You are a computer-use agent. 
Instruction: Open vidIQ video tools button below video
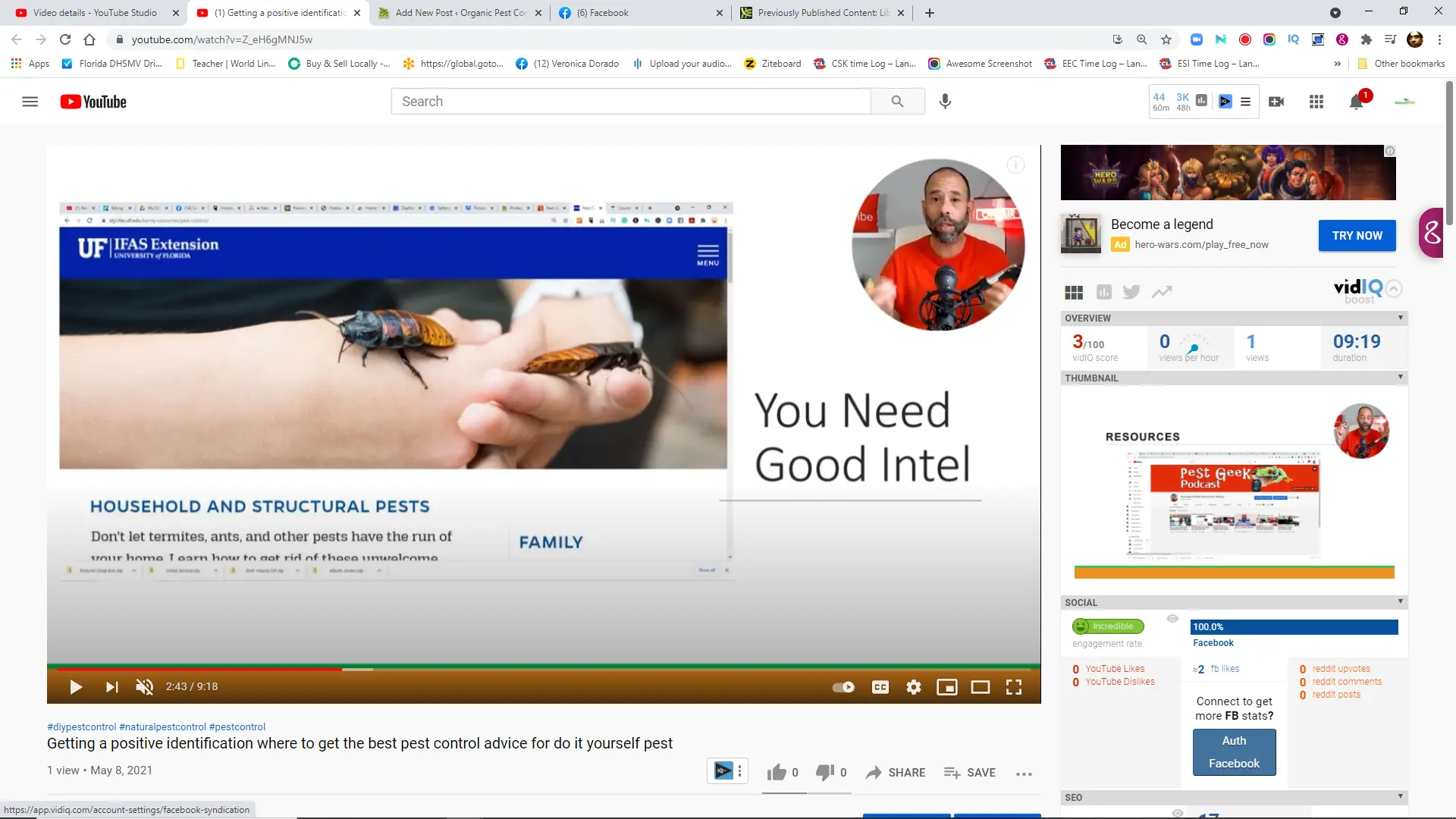click(x=728, y=771)
